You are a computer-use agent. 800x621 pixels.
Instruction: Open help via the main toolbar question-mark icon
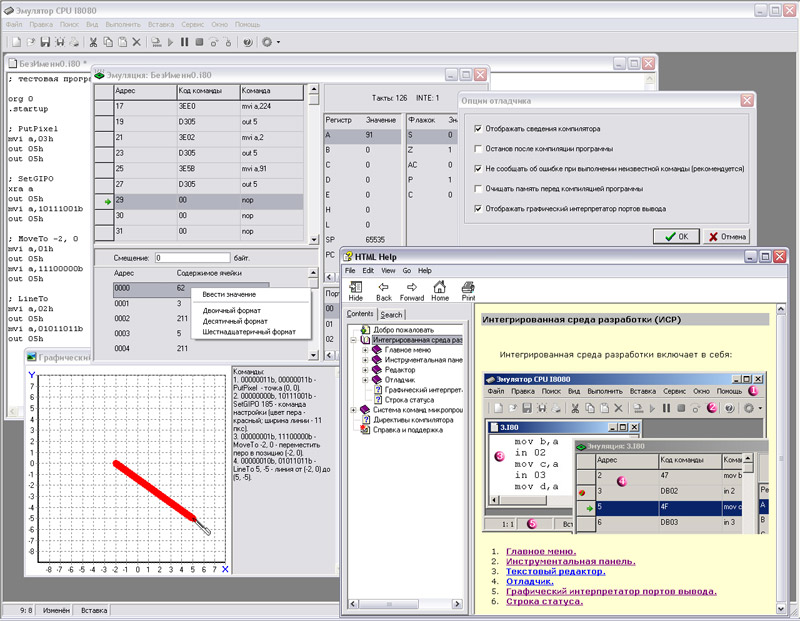(247, 42)
